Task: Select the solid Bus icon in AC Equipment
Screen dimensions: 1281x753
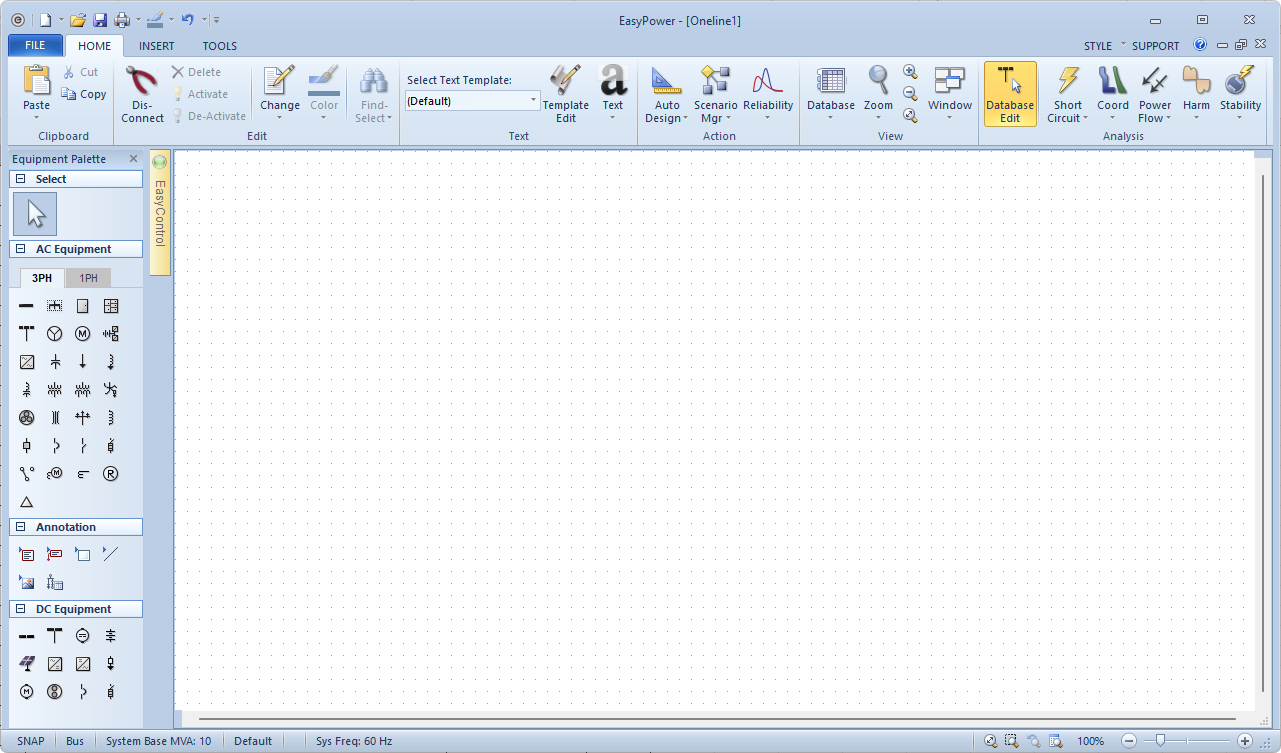Action: point(27,306)
